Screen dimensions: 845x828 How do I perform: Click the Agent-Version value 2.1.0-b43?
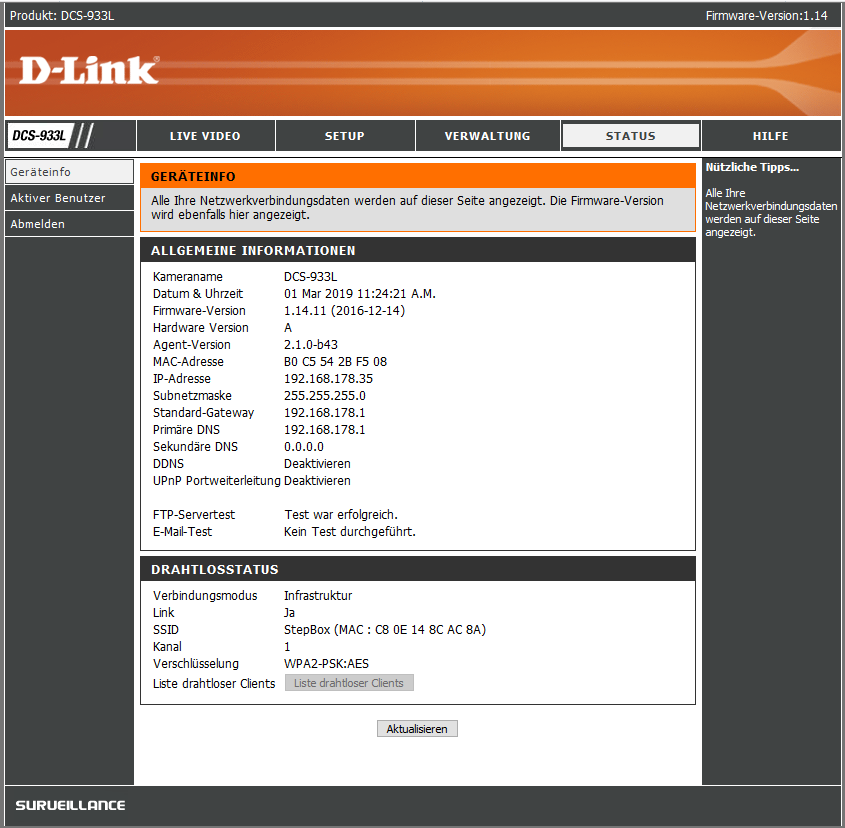(x=311, y=344)
